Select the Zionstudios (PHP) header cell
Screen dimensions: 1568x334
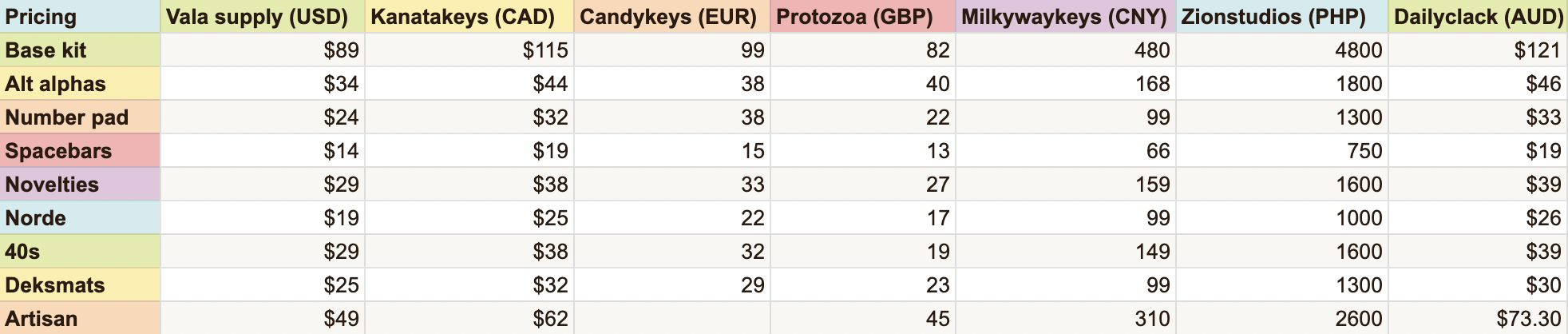1282,17
